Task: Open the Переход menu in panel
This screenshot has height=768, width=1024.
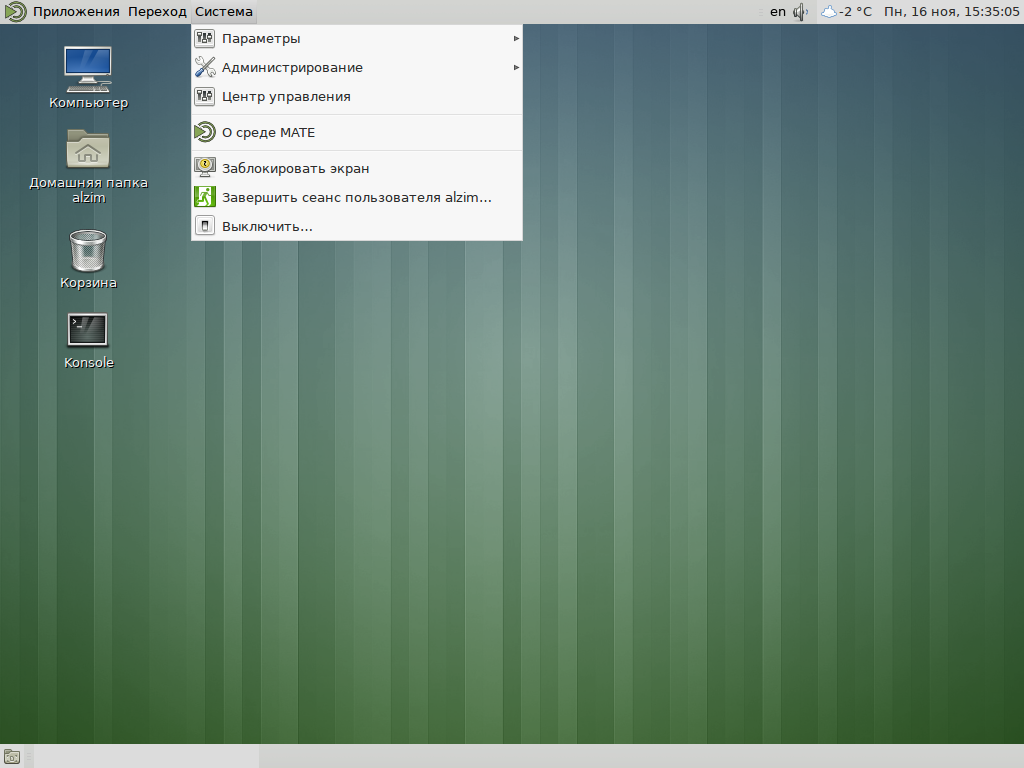Action: [x=157, y=12]
